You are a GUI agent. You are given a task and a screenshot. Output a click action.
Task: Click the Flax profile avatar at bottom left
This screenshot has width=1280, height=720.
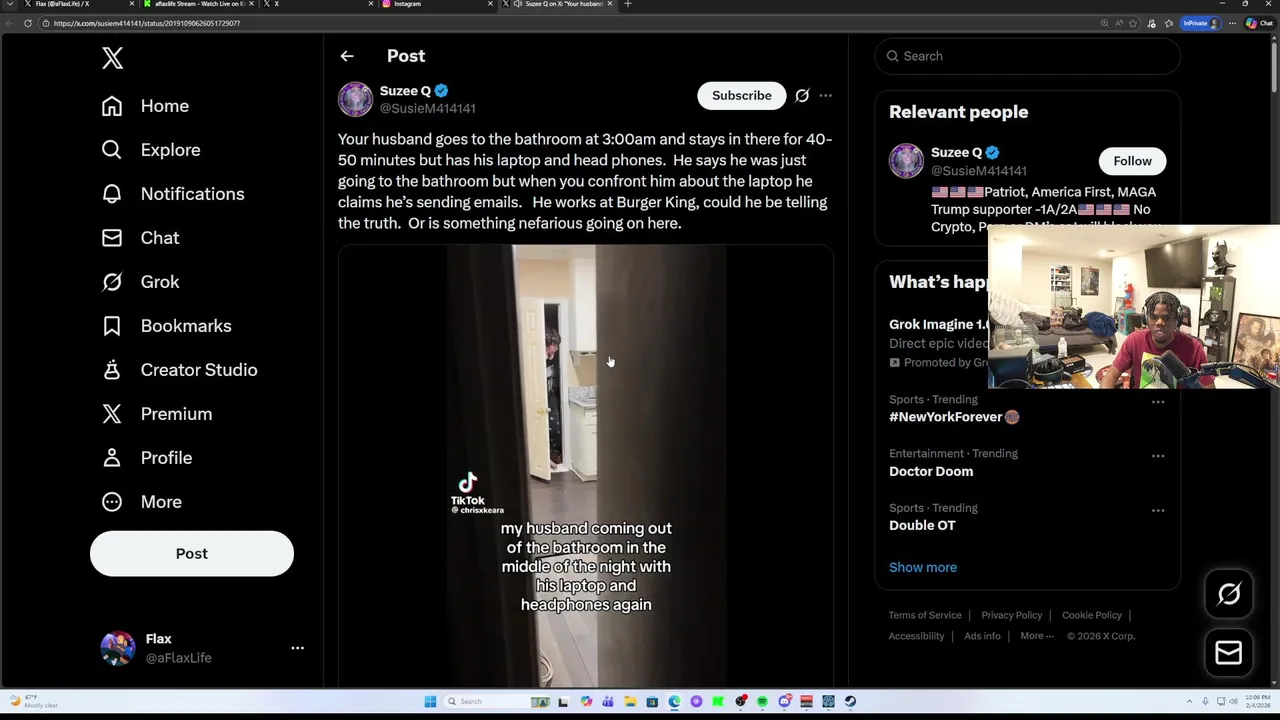click(x=118, y=648)
